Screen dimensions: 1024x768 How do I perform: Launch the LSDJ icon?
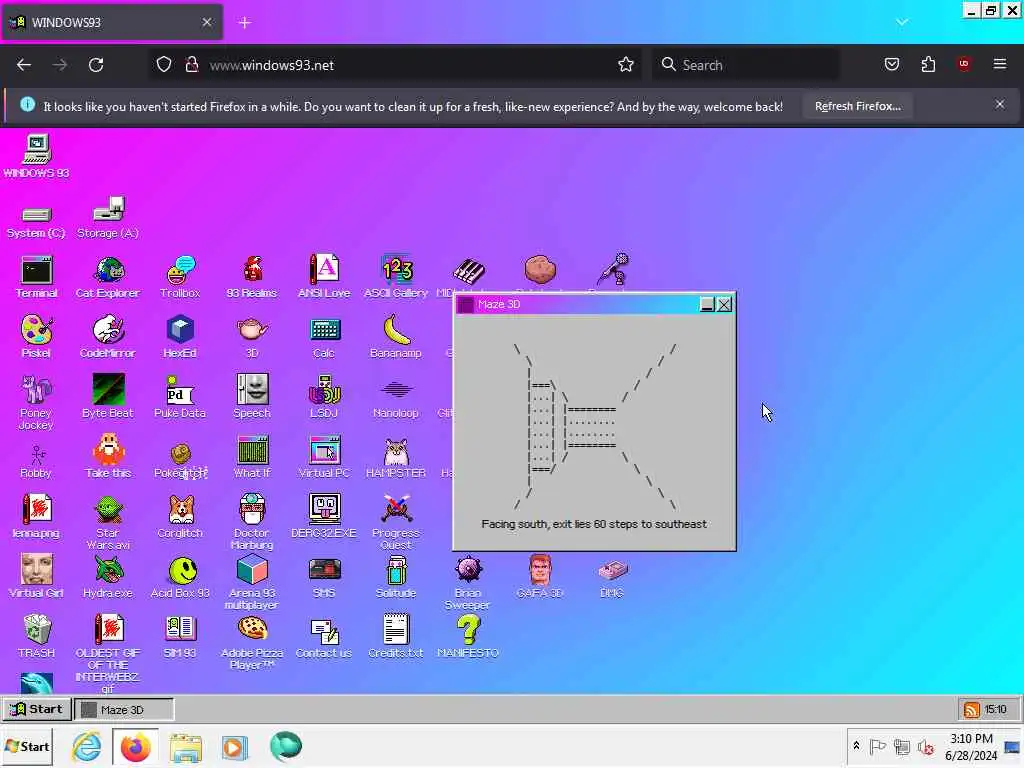click(x=324, y=396)
